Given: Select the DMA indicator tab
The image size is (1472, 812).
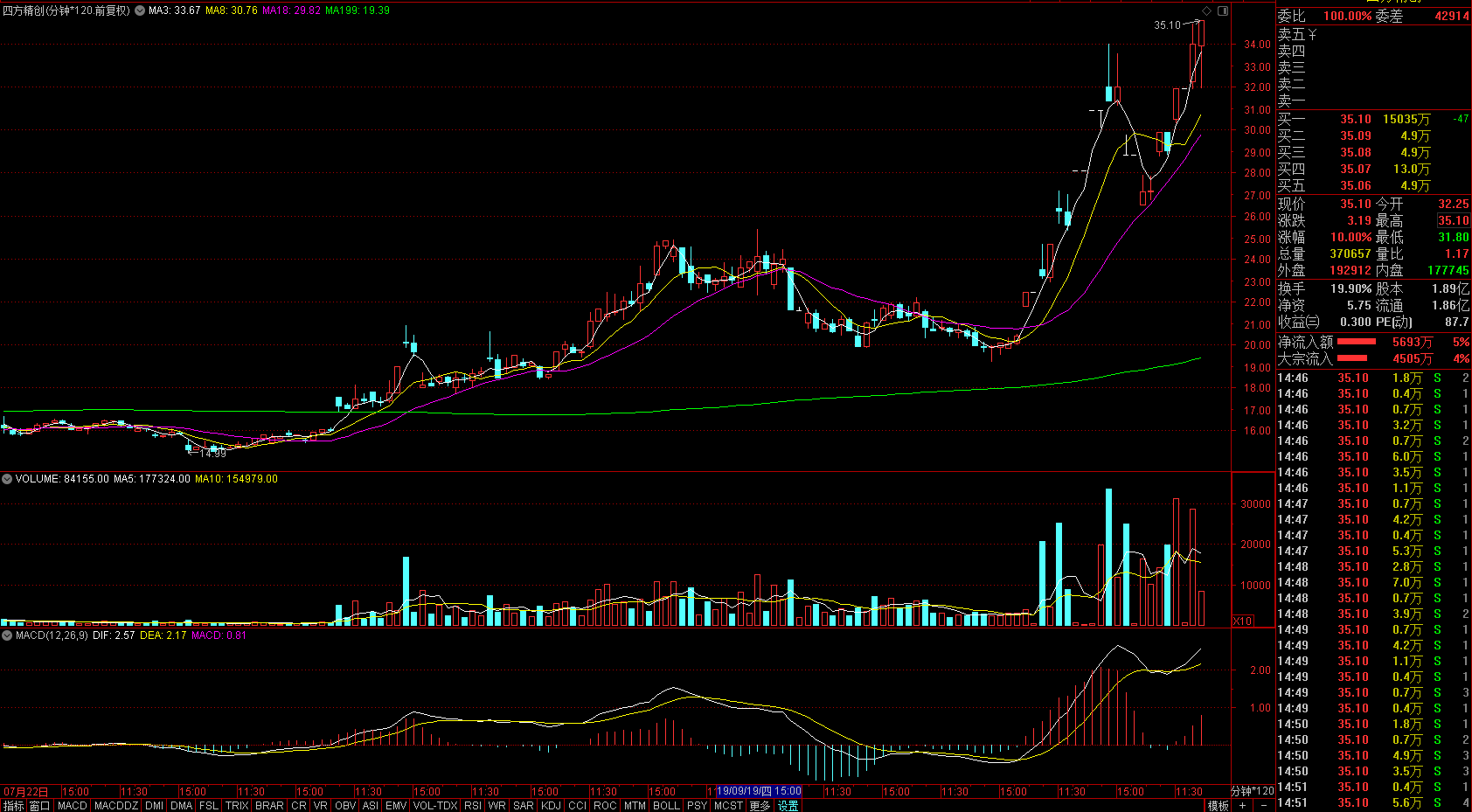Looking at the screenshot, I should (182, 806).
